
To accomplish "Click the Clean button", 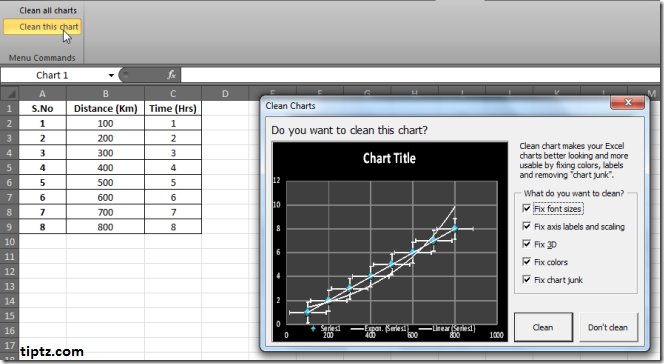I will point(543,327).
